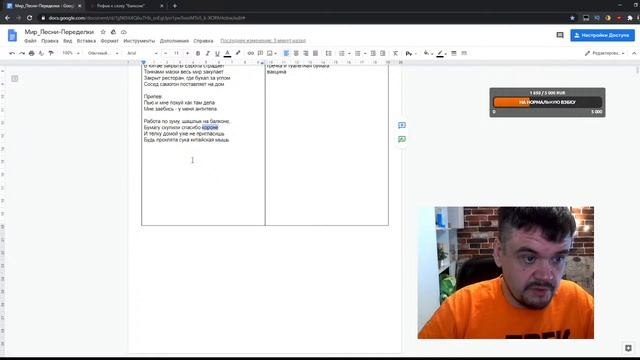The height and width of the screenshot is (360, 640).
Task: Open the Инструменты menu
Action: [139, 41]
